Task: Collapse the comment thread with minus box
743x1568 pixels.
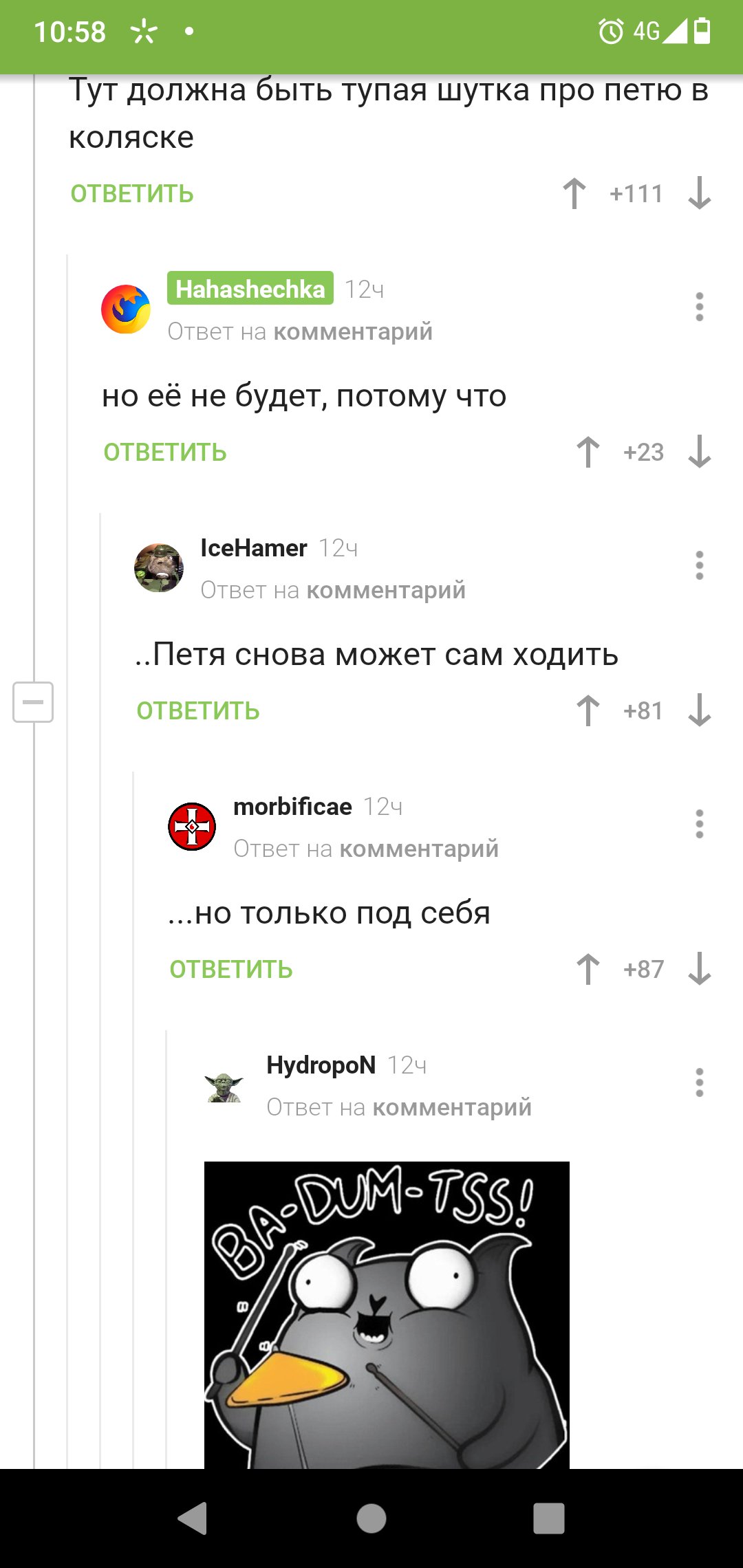Action: click(33, 702)
